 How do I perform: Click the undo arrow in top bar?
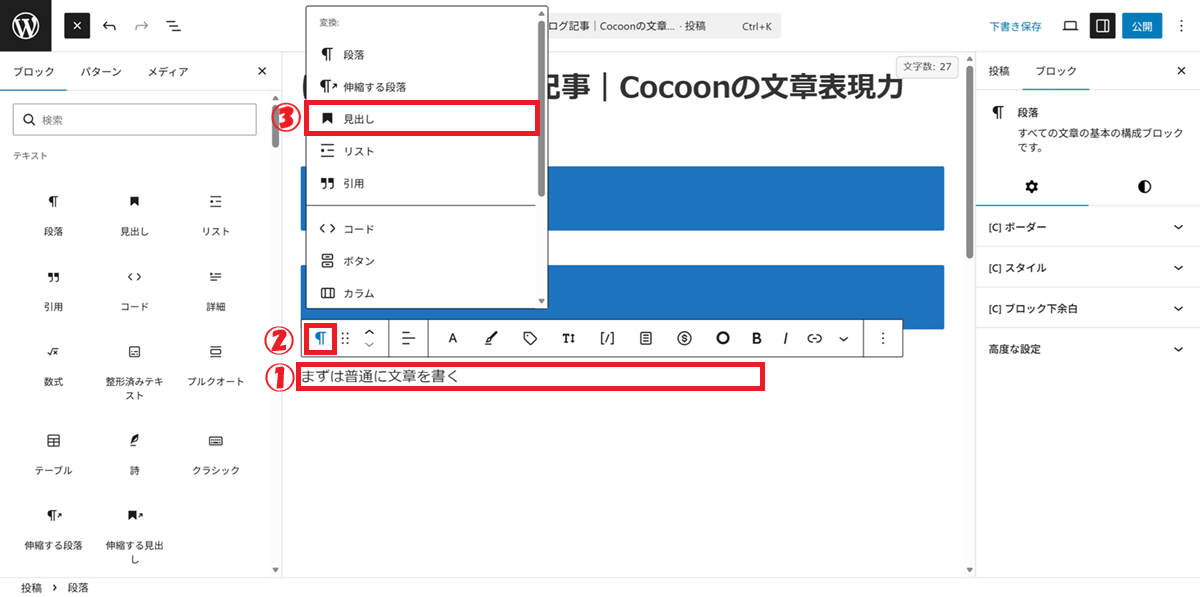tap(110, 26)
